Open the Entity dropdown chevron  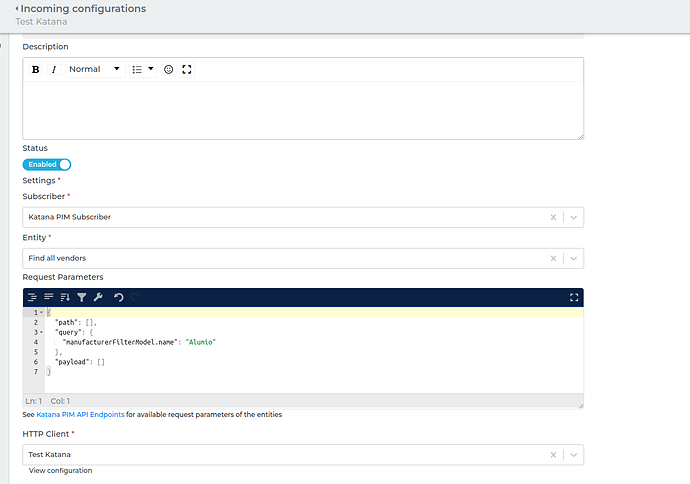pyautogui.click(x=573, y=258)
